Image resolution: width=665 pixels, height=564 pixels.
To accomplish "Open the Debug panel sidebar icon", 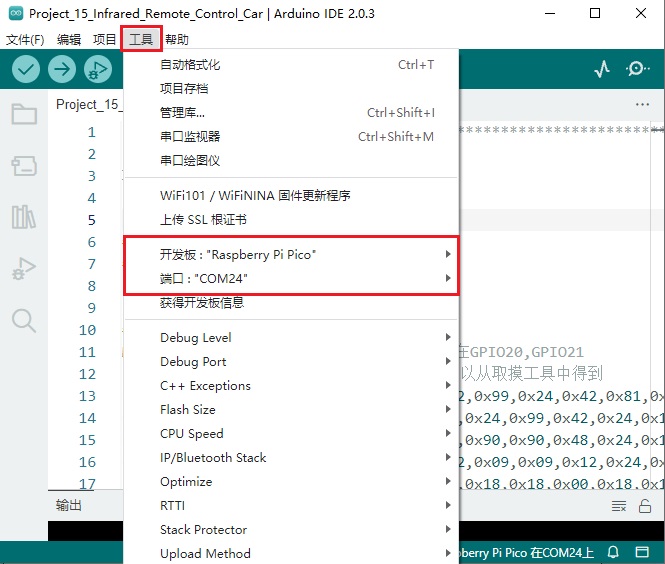I will tap(24, 269).
